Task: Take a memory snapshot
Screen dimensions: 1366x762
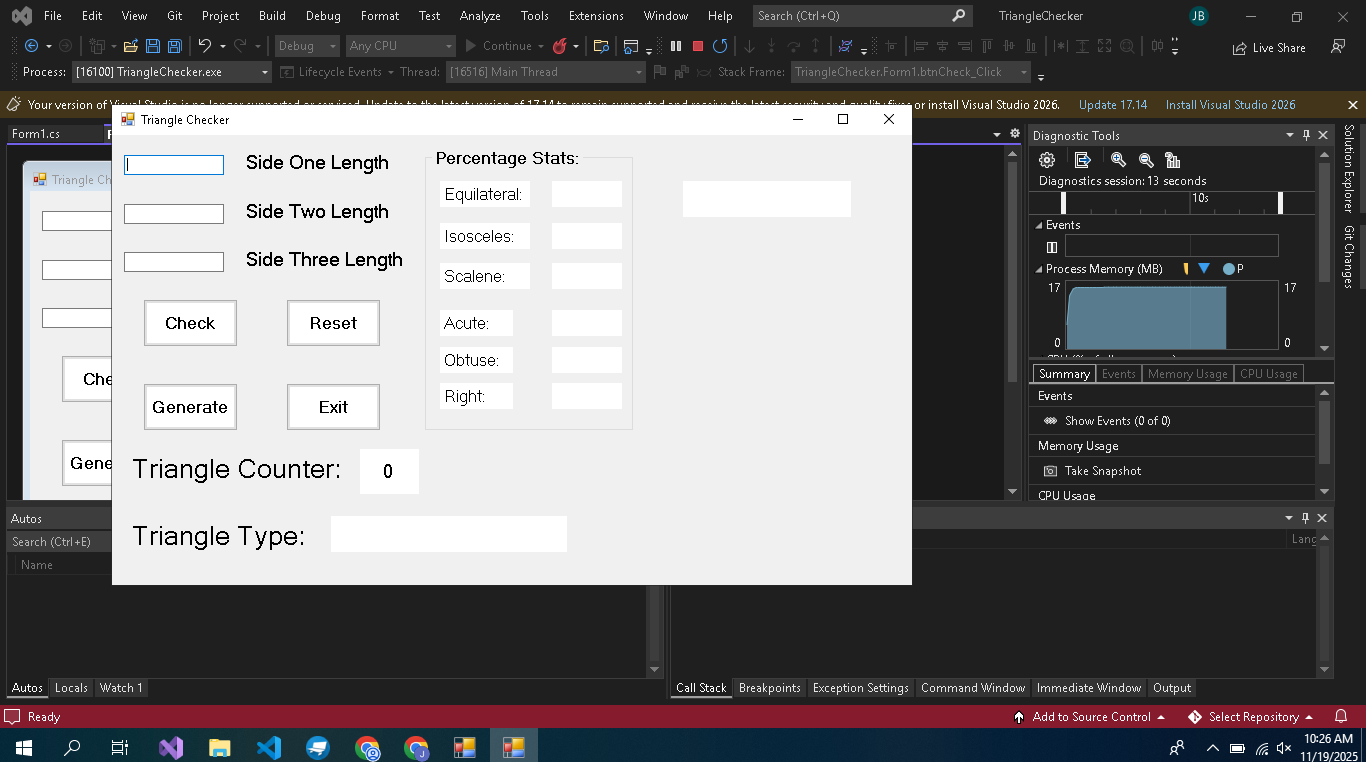Action: click(1102, 471)
